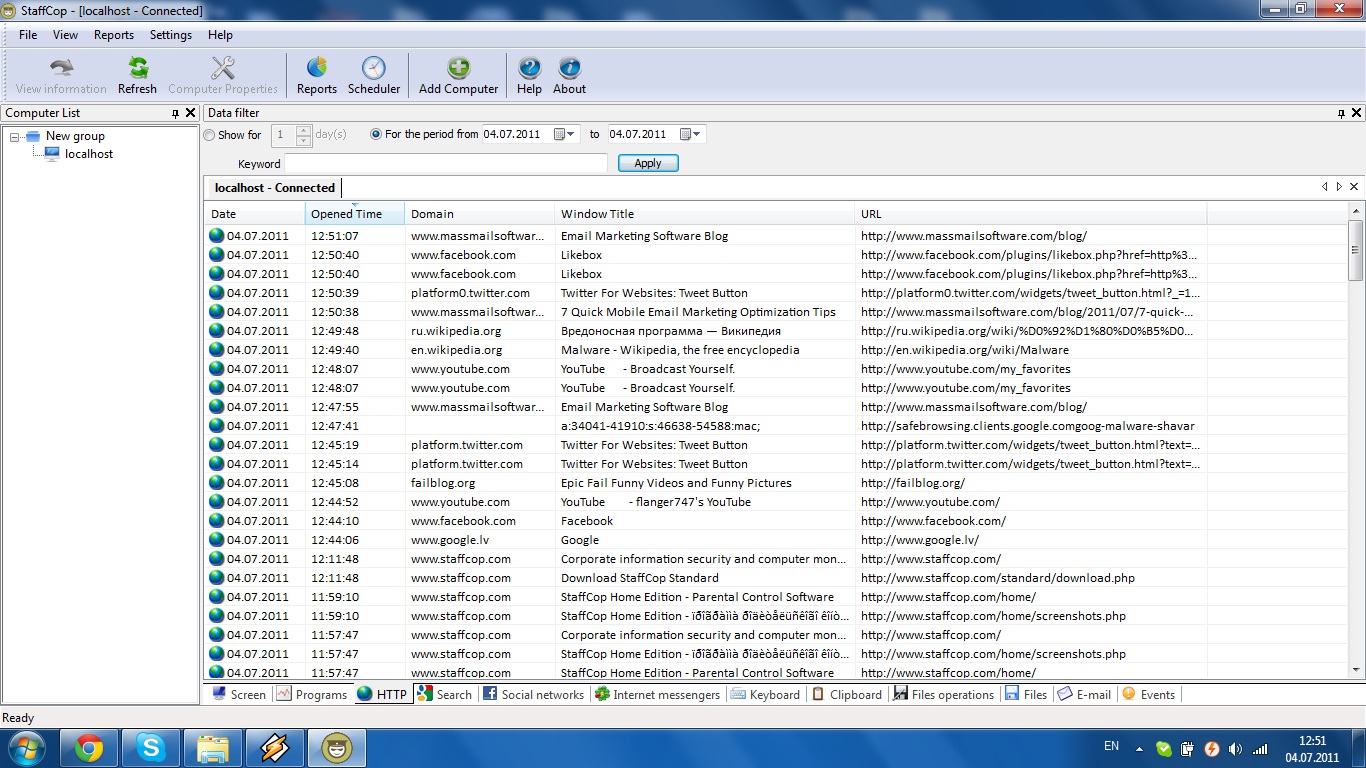Click the Refresh toolbar icon
Viewport: 1366px width, 768px height.
(137, 75)
